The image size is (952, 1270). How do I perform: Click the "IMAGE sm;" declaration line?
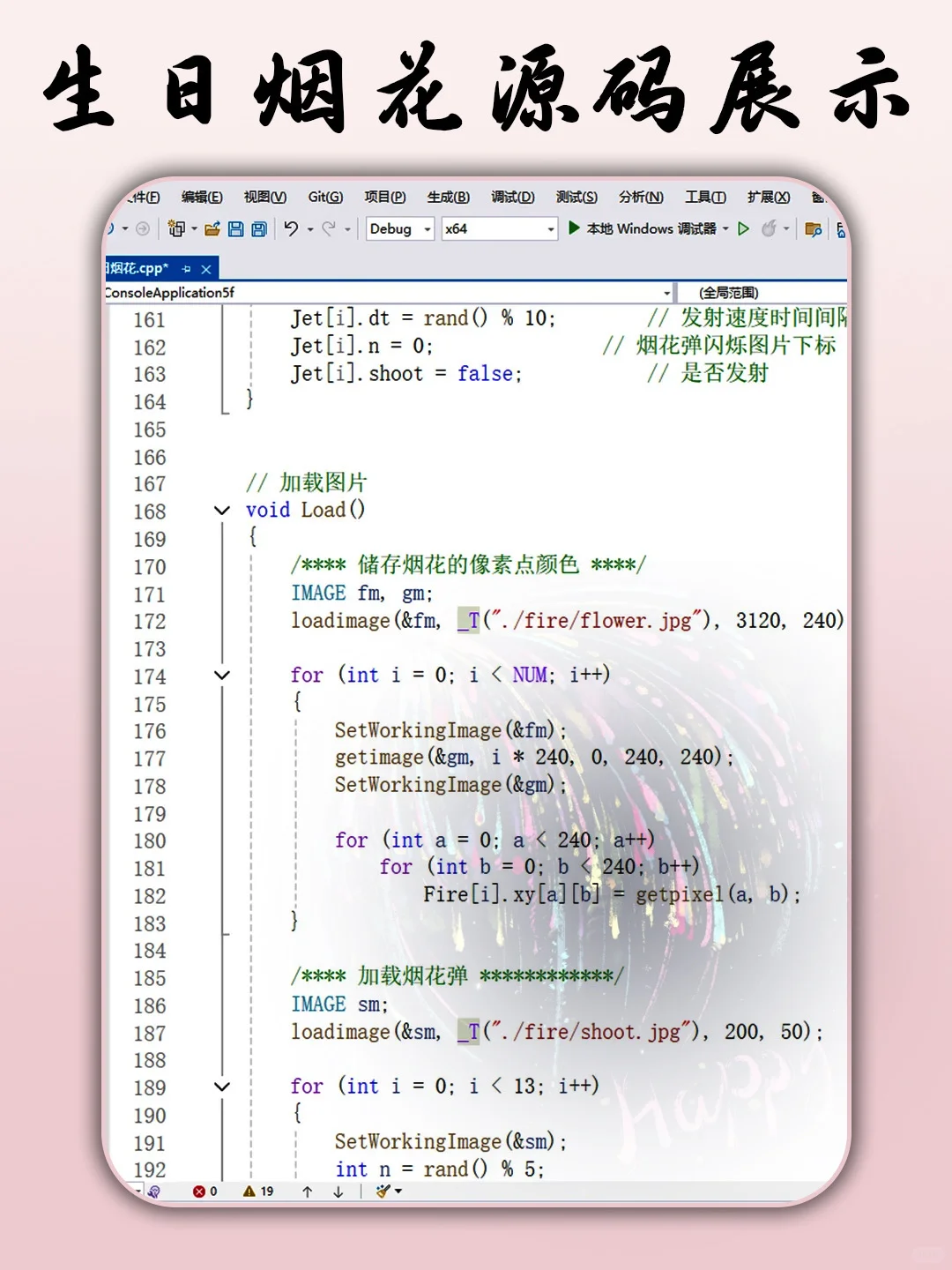tap(339, 1005)
